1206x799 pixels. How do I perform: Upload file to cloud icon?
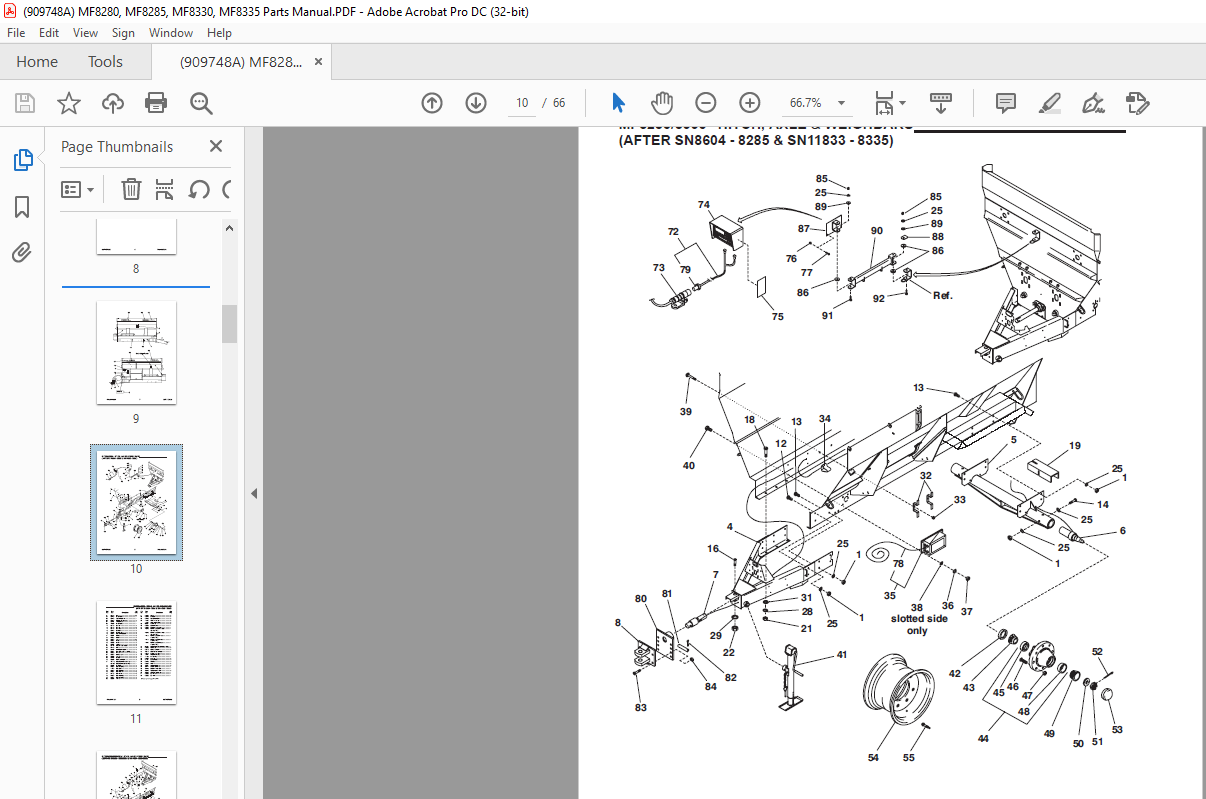[113, 103]
